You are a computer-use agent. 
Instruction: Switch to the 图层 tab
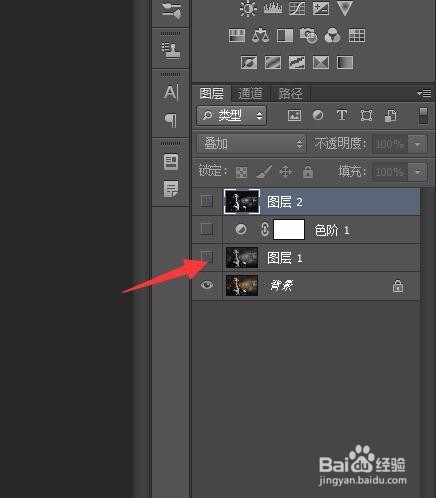pyautogui.click(x=211, y=94)
